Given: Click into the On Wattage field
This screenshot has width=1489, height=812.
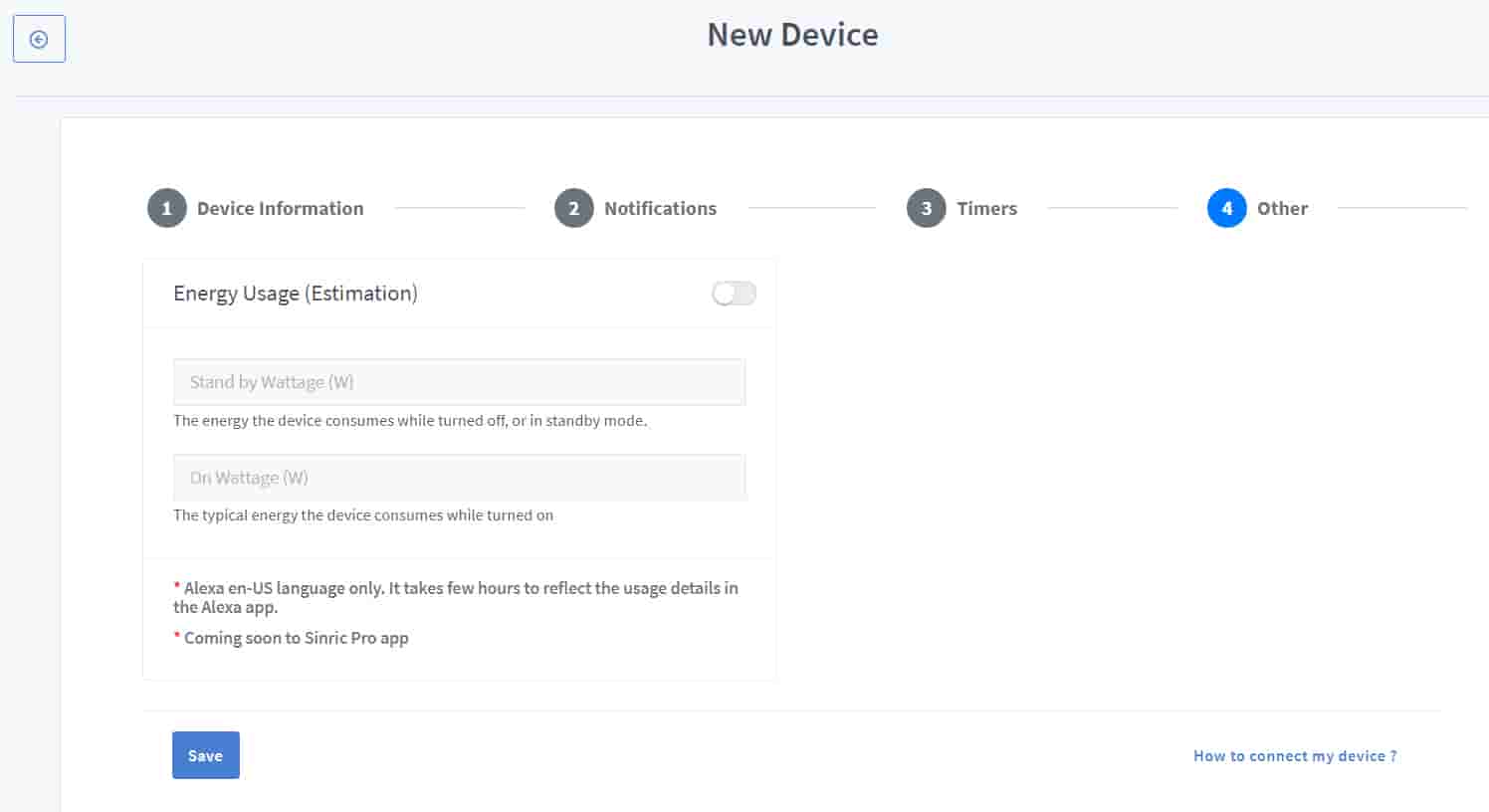Looking at the screenshot, I should [x=459, y=478].
